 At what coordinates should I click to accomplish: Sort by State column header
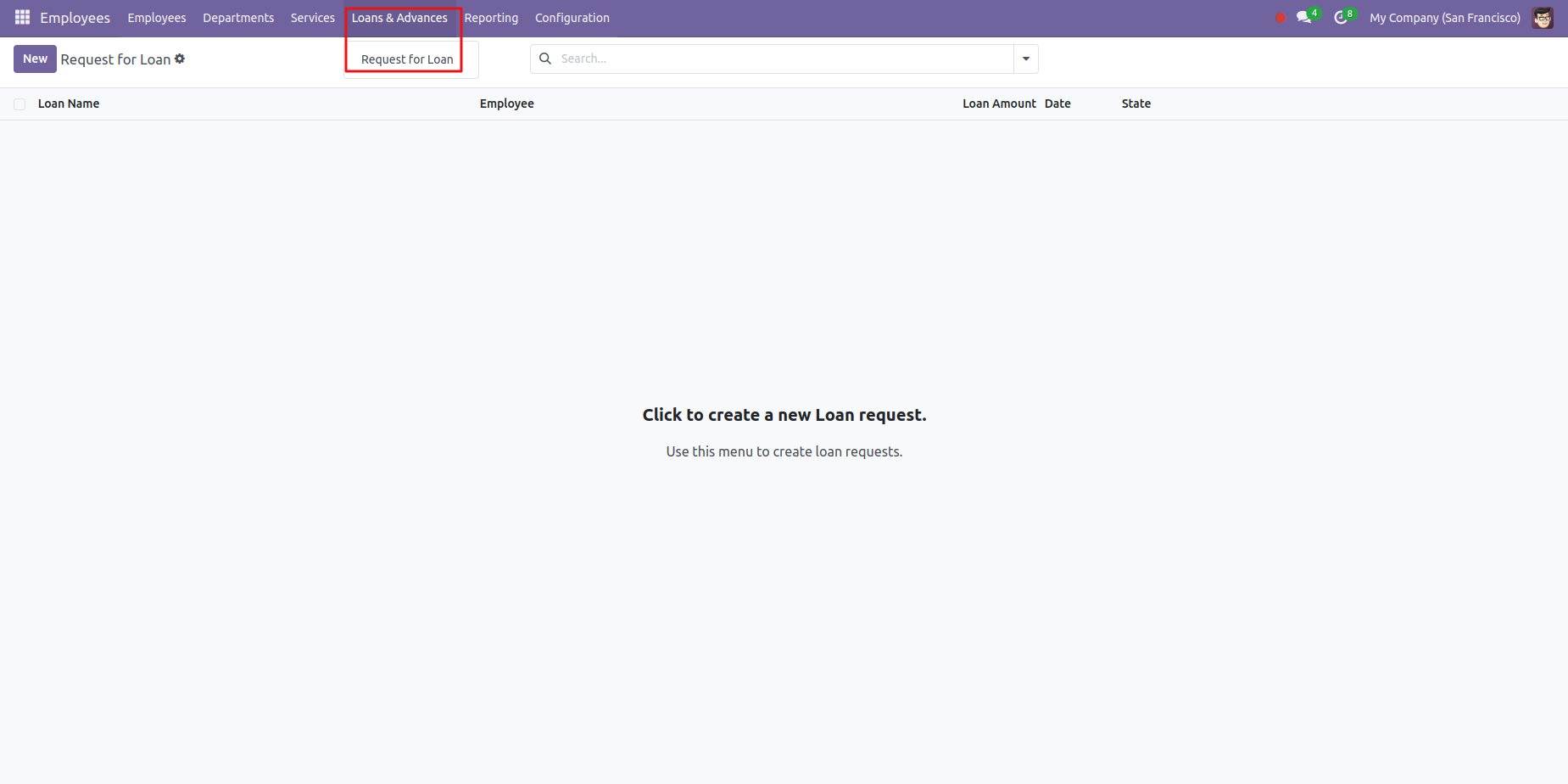click(1136, 104)
